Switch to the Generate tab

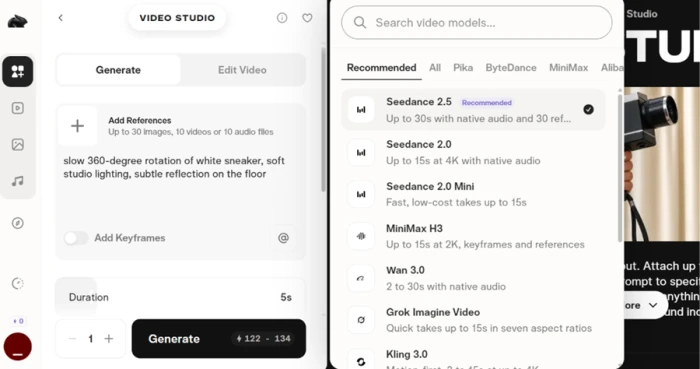tap(118, 70)
